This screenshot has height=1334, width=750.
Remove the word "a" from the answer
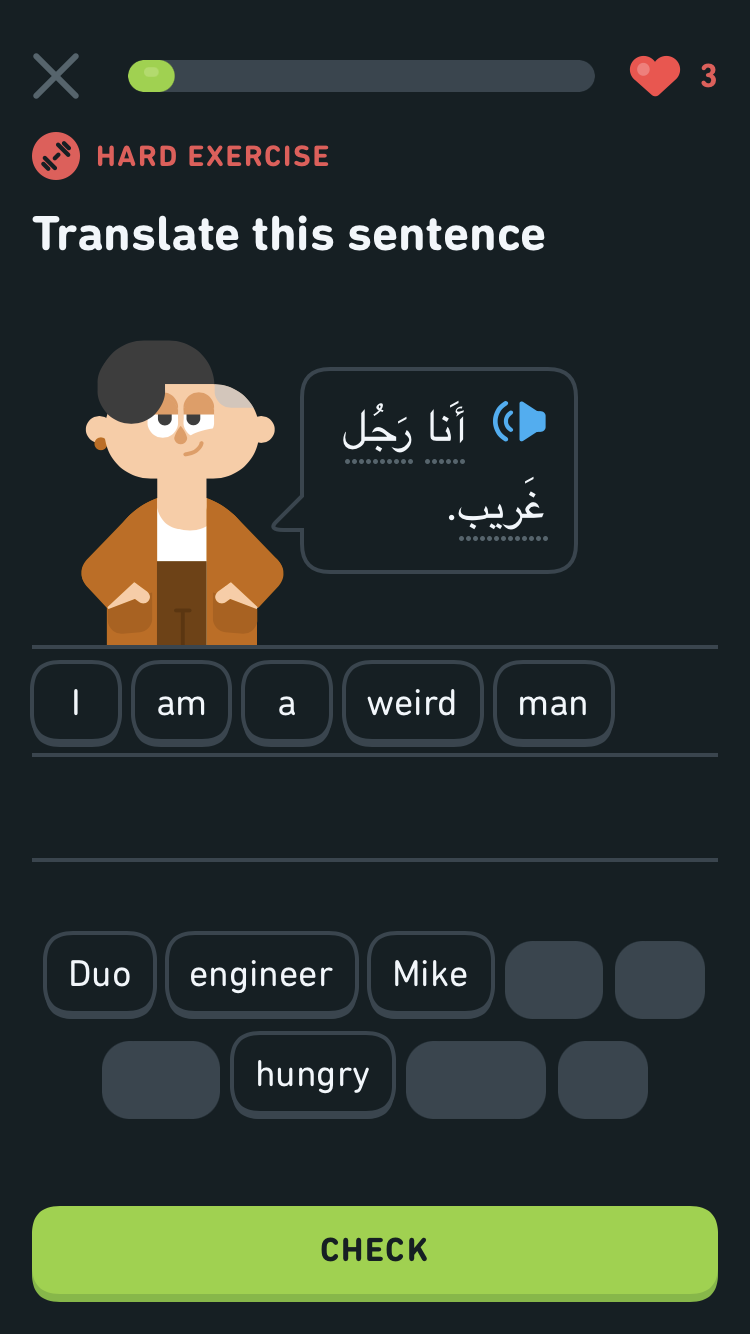click(x=287, y=703)
